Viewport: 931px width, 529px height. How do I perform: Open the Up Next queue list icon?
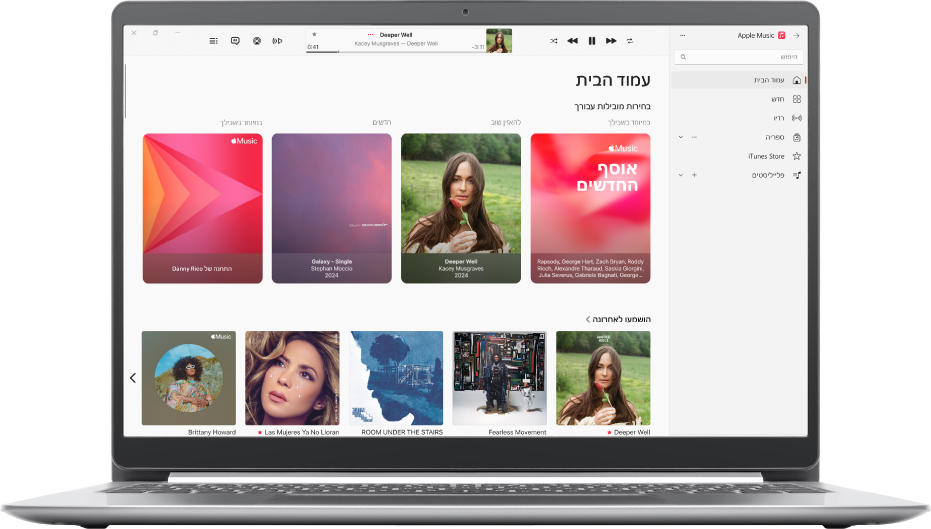pos(213,41)
